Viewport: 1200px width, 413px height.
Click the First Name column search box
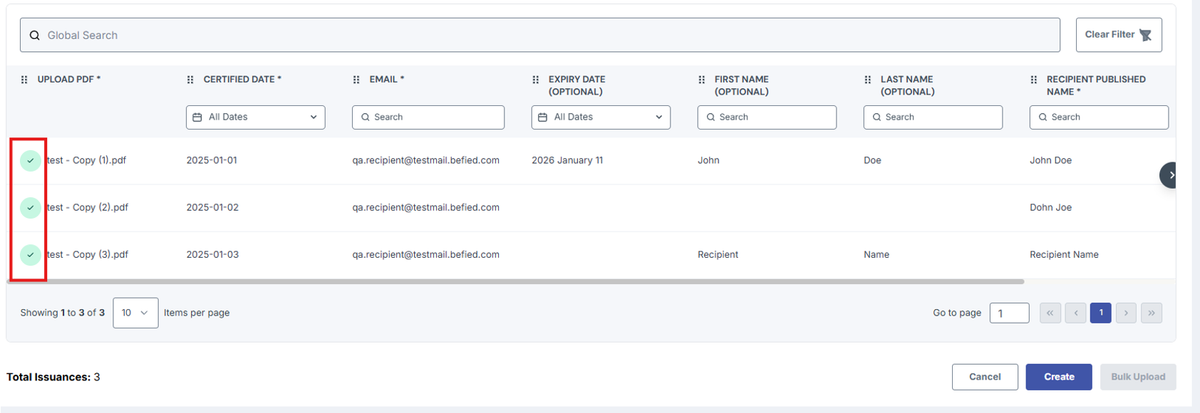[x=767, y=117]
